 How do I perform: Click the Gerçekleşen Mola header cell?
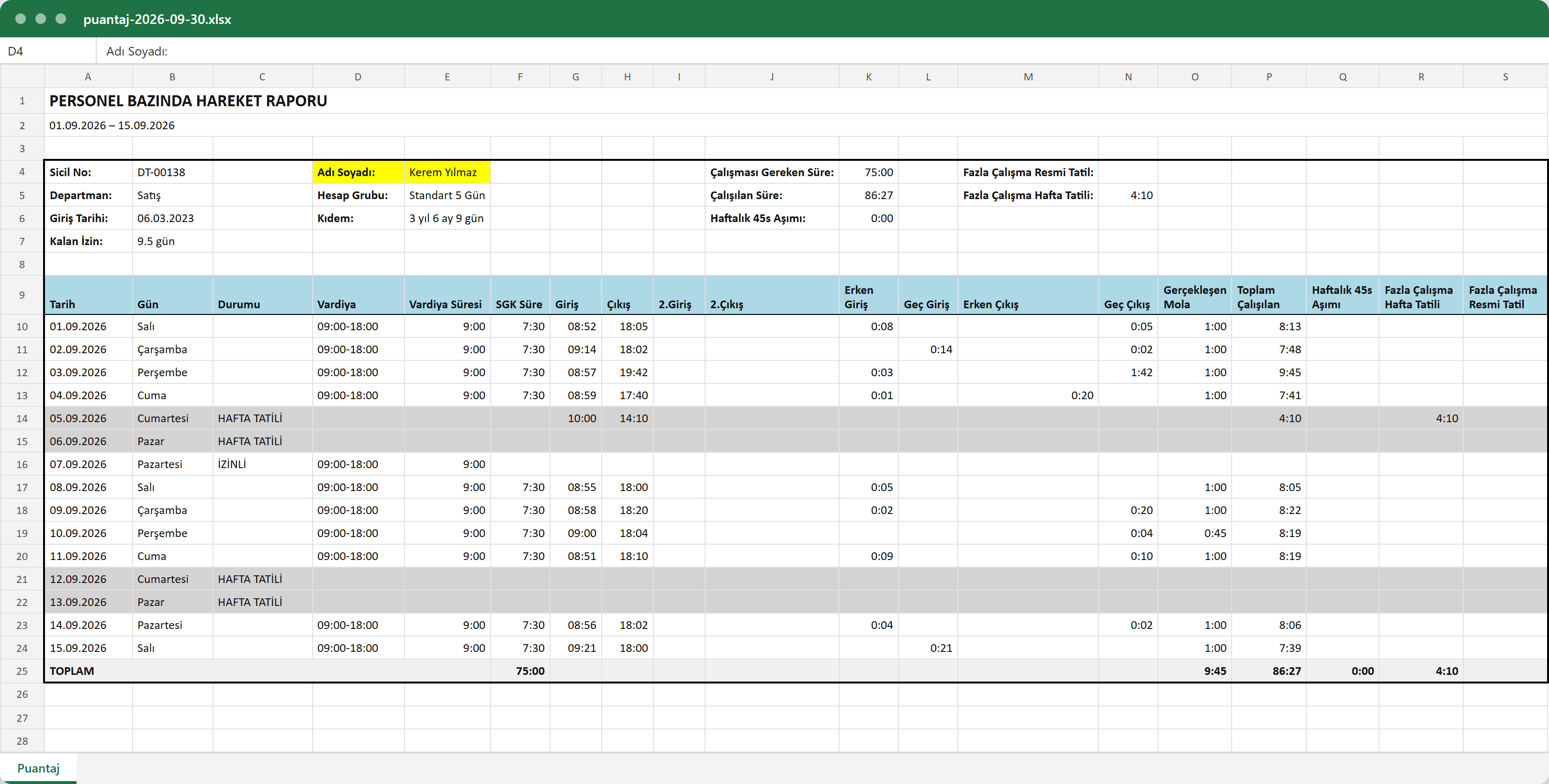pos(1194,295)
